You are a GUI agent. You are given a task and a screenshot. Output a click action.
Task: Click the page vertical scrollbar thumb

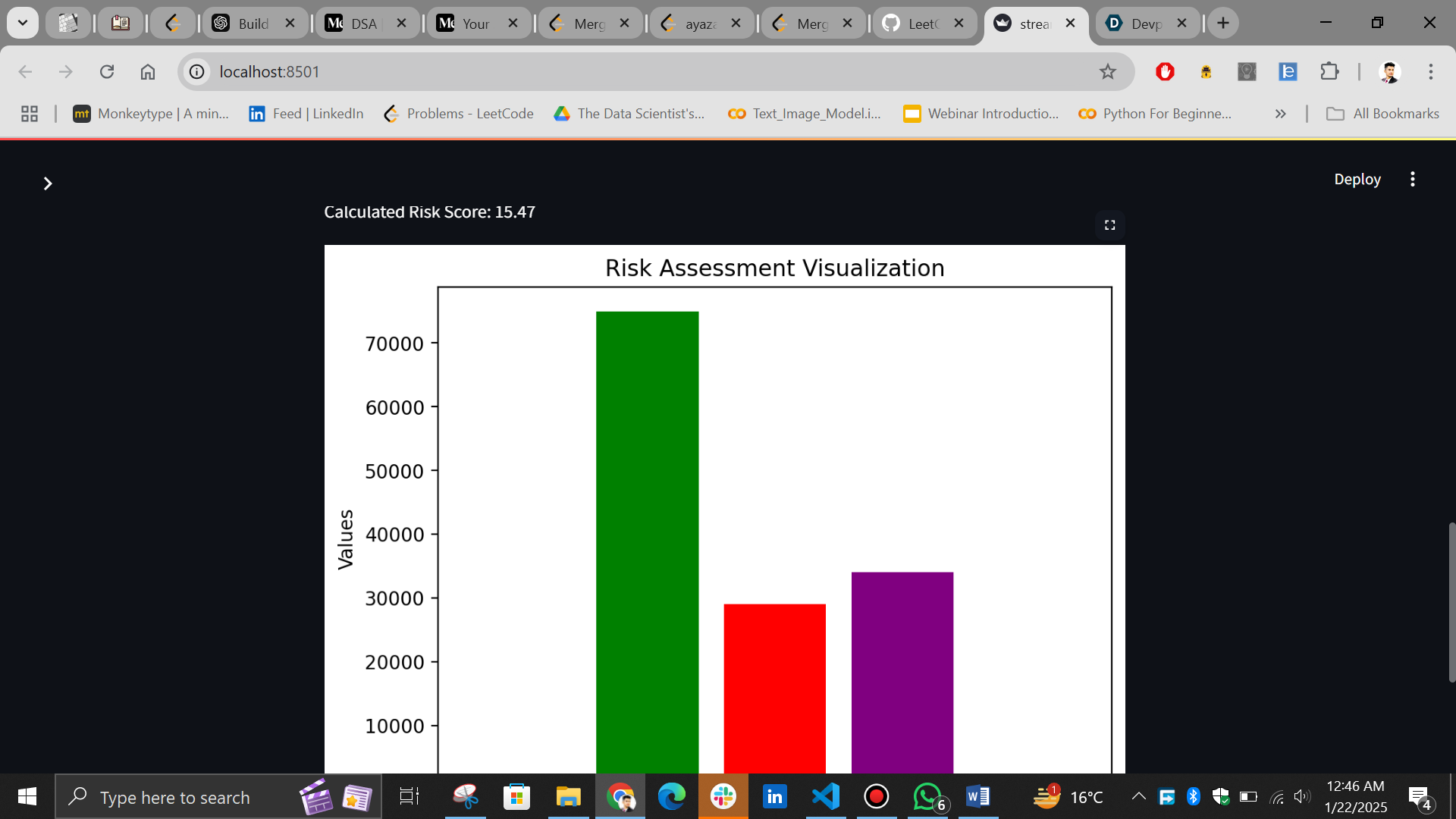pyautogui.click(x=1451, y=603)
